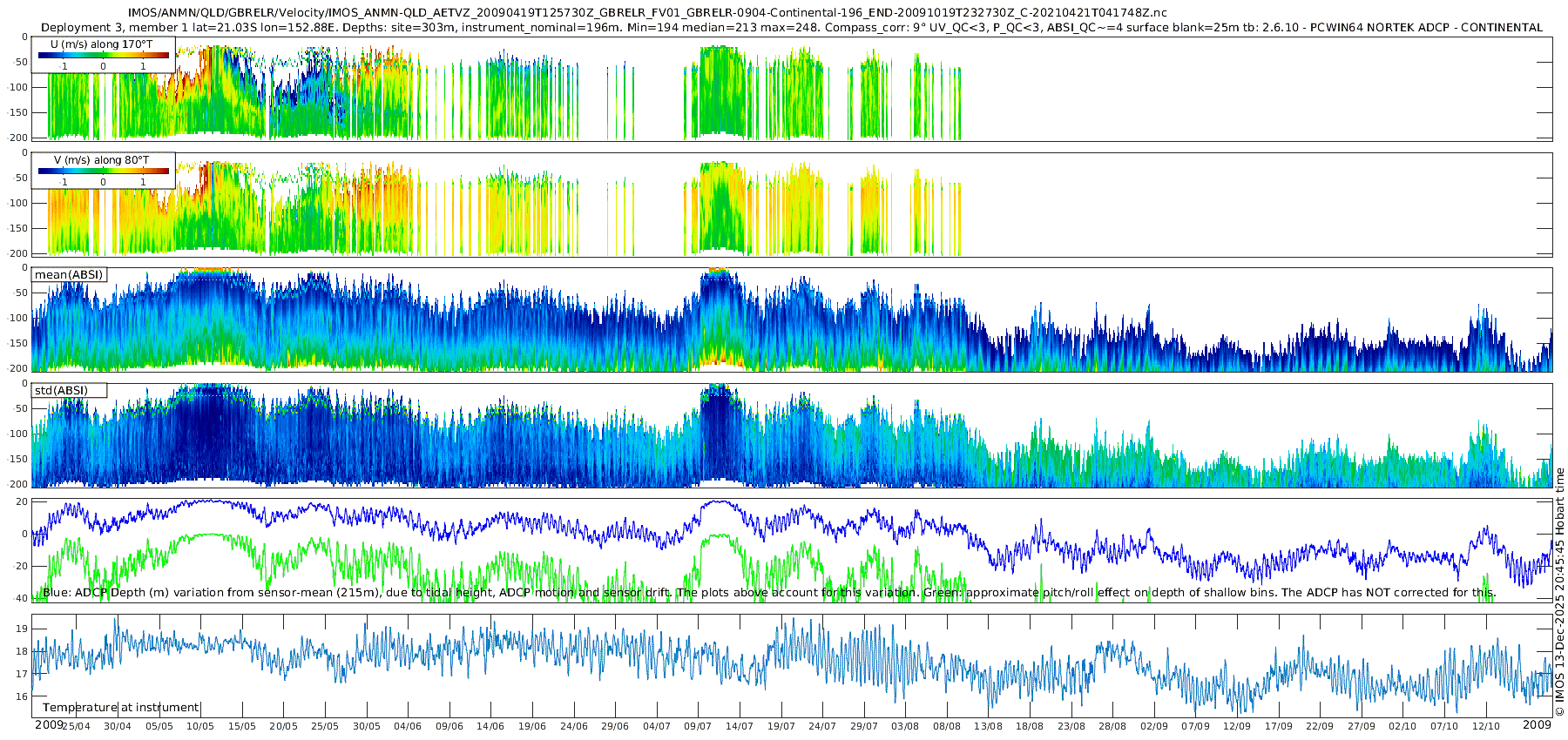Click the 2009 year label at bottom left

[x=49, y=725]
